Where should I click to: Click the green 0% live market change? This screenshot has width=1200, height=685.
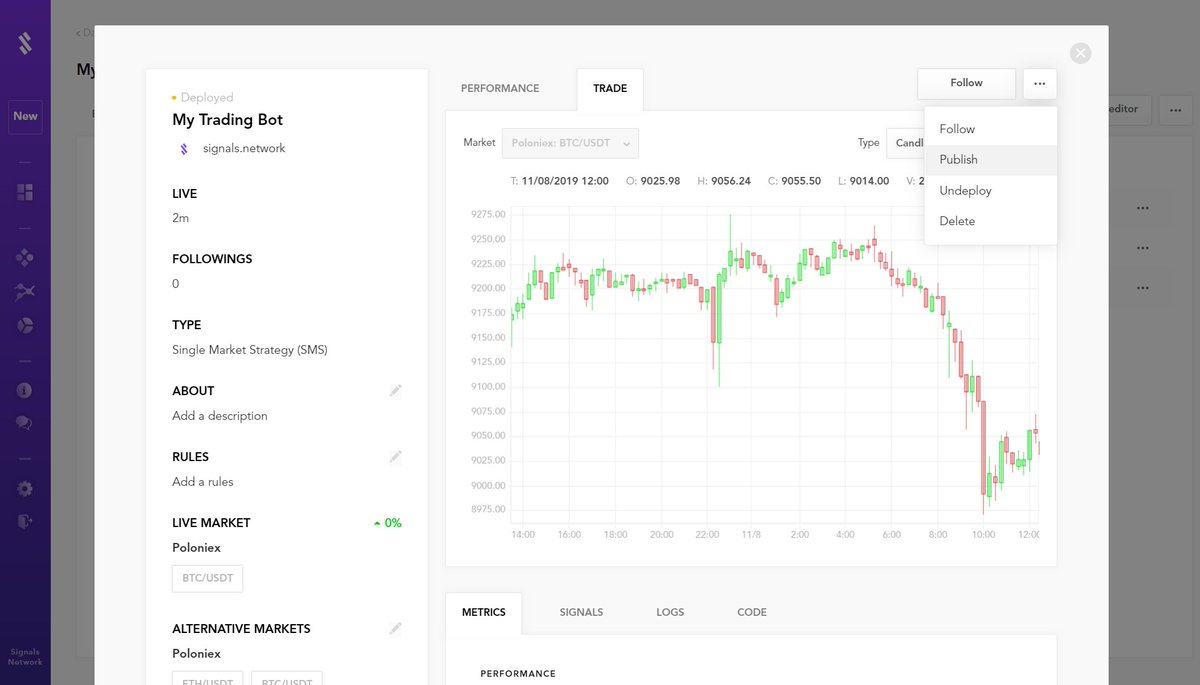click(387, 523)
